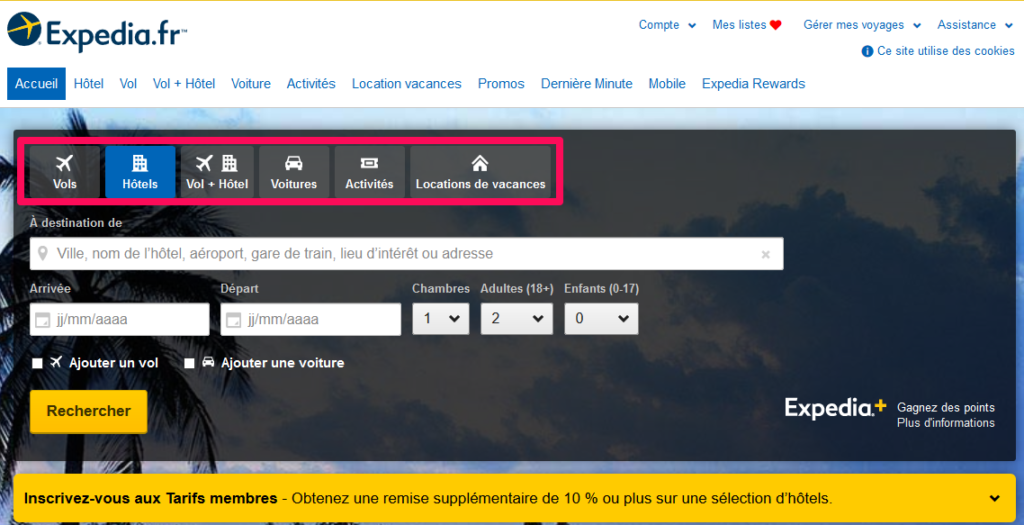This screenshot has height=525, width=1024.
Task: Choose the Vol + Hôtel combo icon
Action: (x=217, y=164)
